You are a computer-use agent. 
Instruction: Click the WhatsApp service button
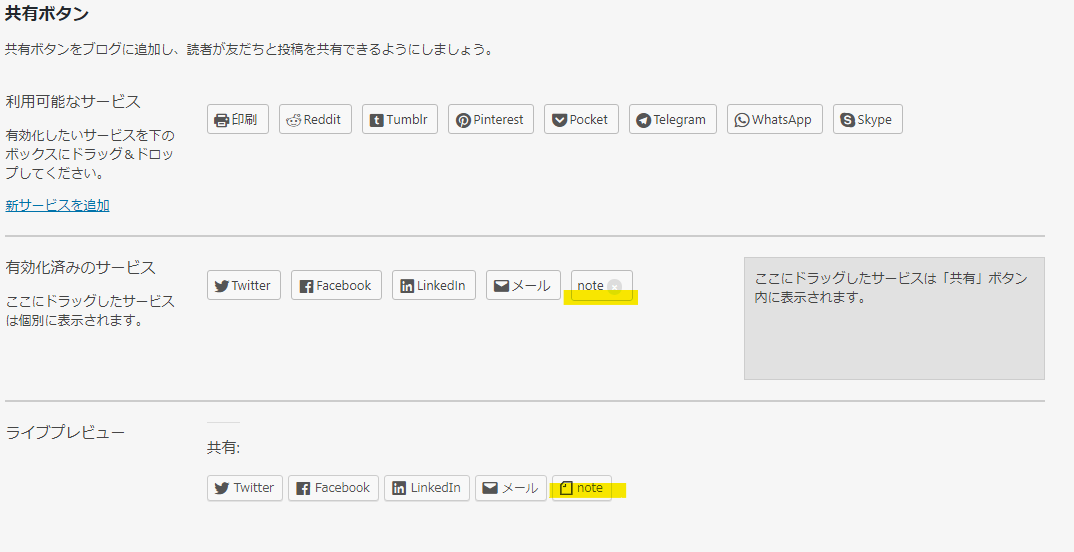coord(775,119)
